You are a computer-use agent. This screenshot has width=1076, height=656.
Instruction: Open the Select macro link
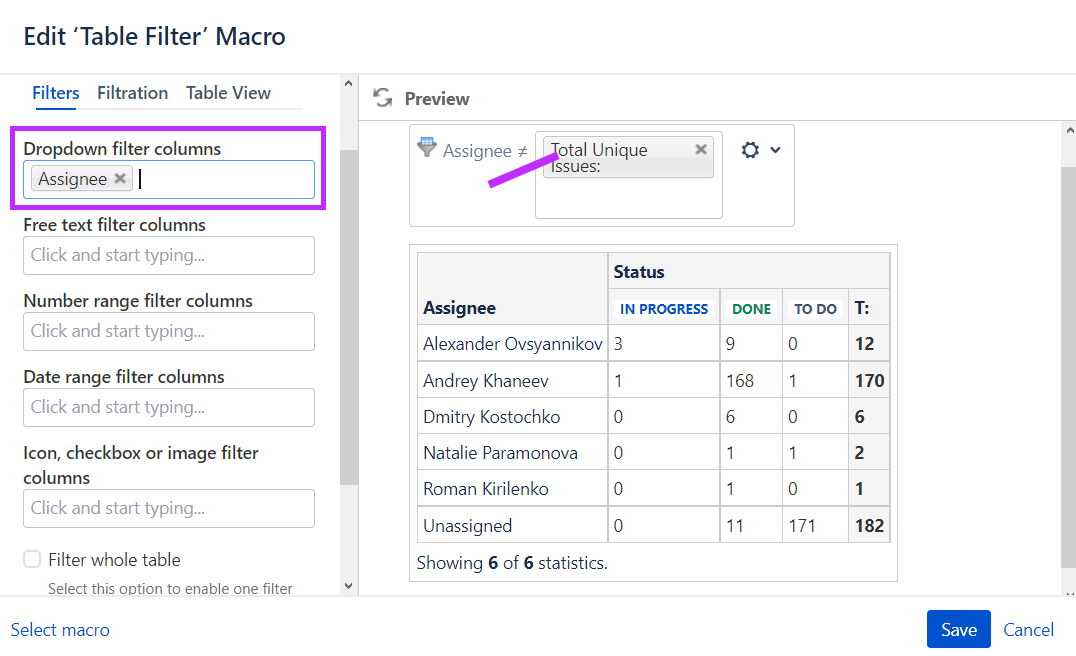coord(60,629)
